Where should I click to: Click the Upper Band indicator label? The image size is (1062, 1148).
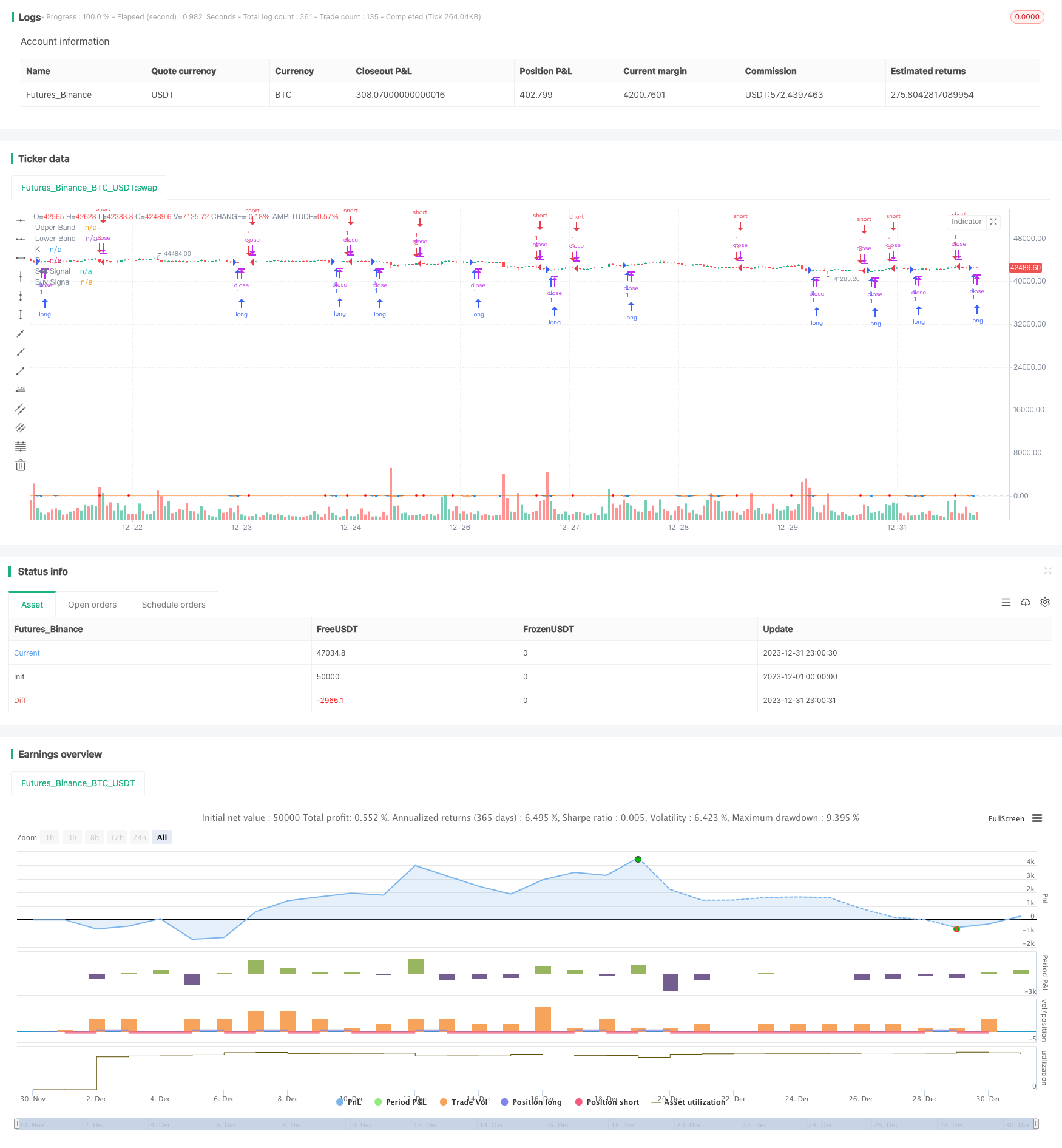coord(55,228)
